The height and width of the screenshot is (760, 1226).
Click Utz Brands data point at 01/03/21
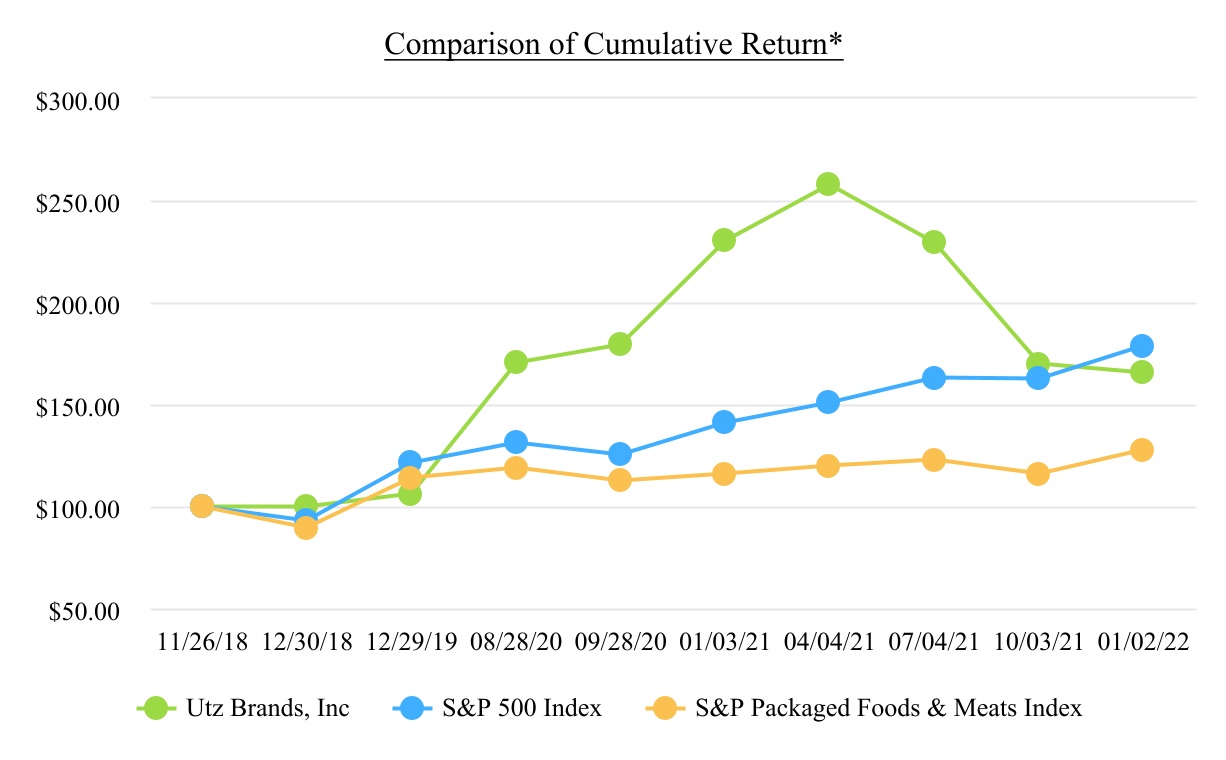click(x=724, y=240)
